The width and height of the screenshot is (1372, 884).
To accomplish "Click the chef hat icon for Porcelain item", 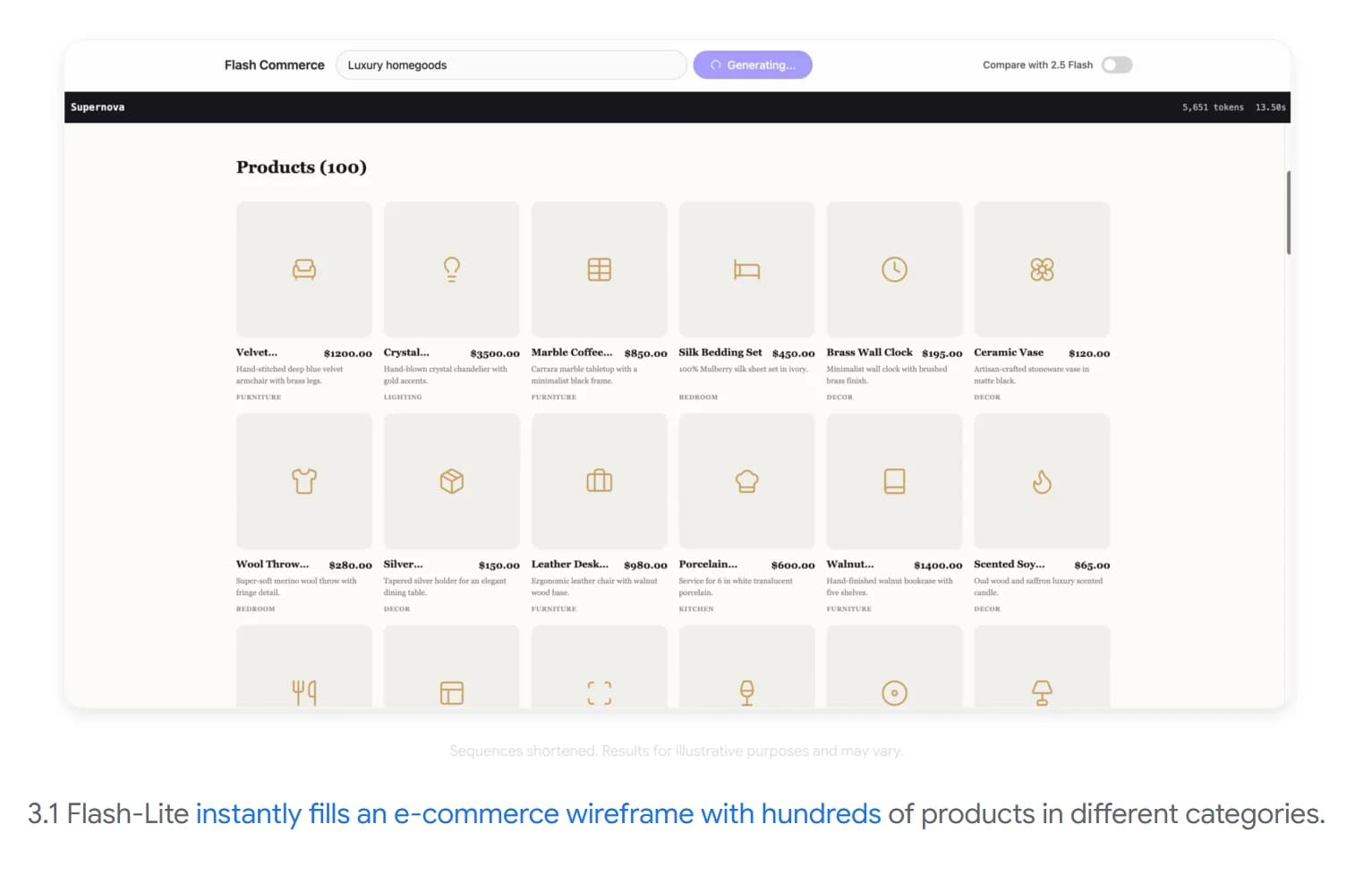I will [x=746, y=481].
